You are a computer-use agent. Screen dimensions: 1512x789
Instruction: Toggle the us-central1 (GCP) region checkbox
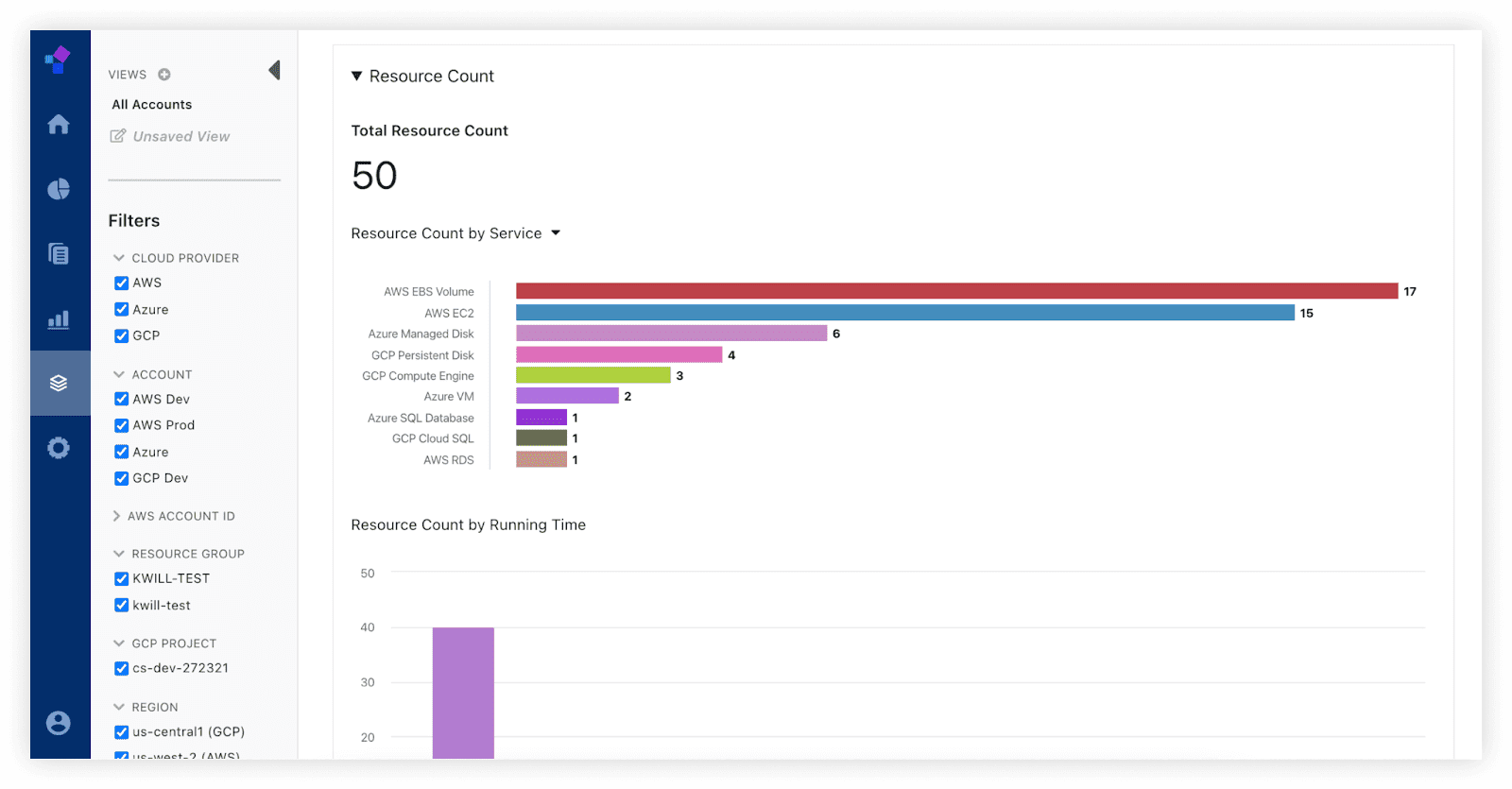[121, 731]
